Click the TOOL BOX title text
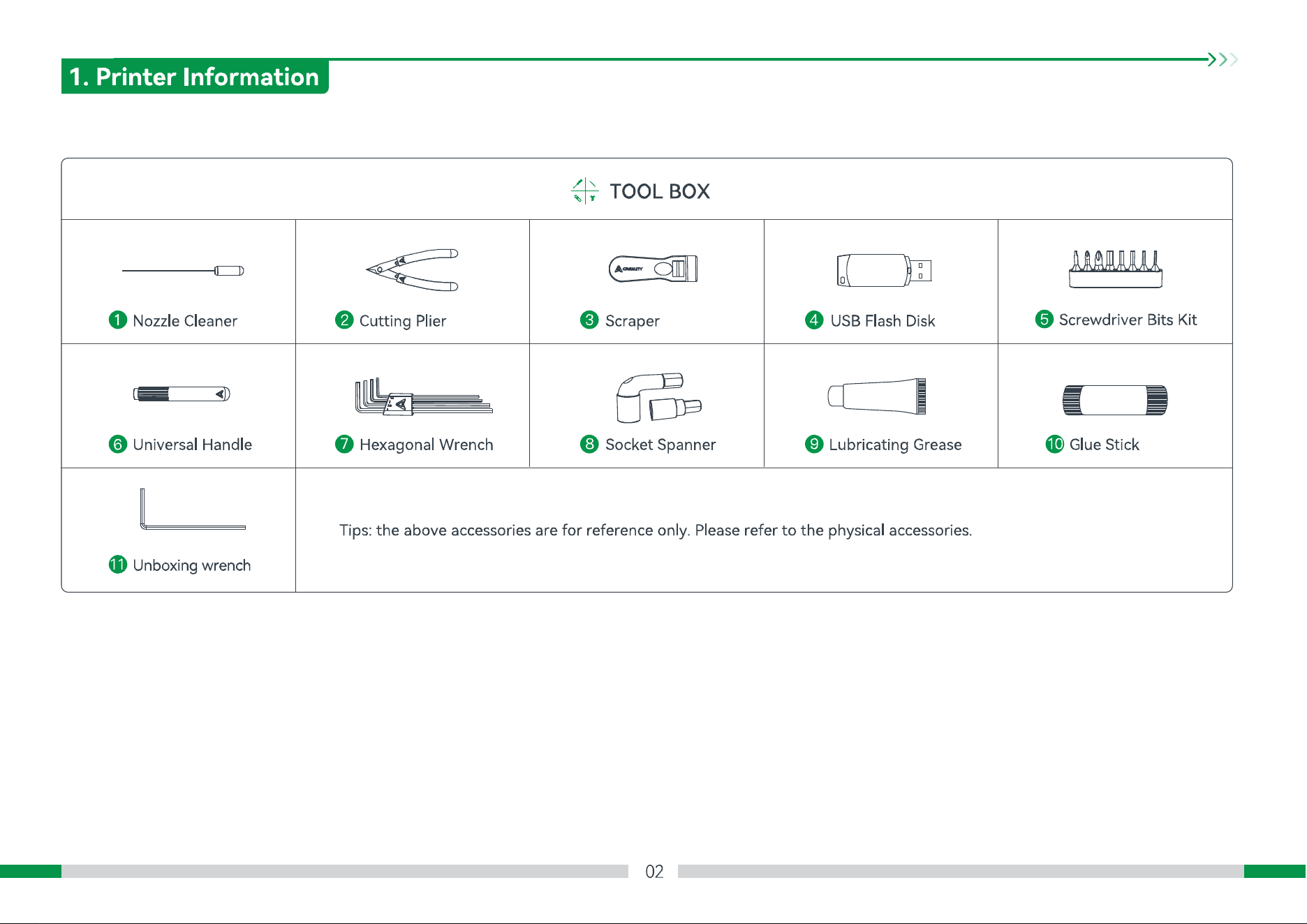The image size is (1307, 924). (x=660, y=191)
